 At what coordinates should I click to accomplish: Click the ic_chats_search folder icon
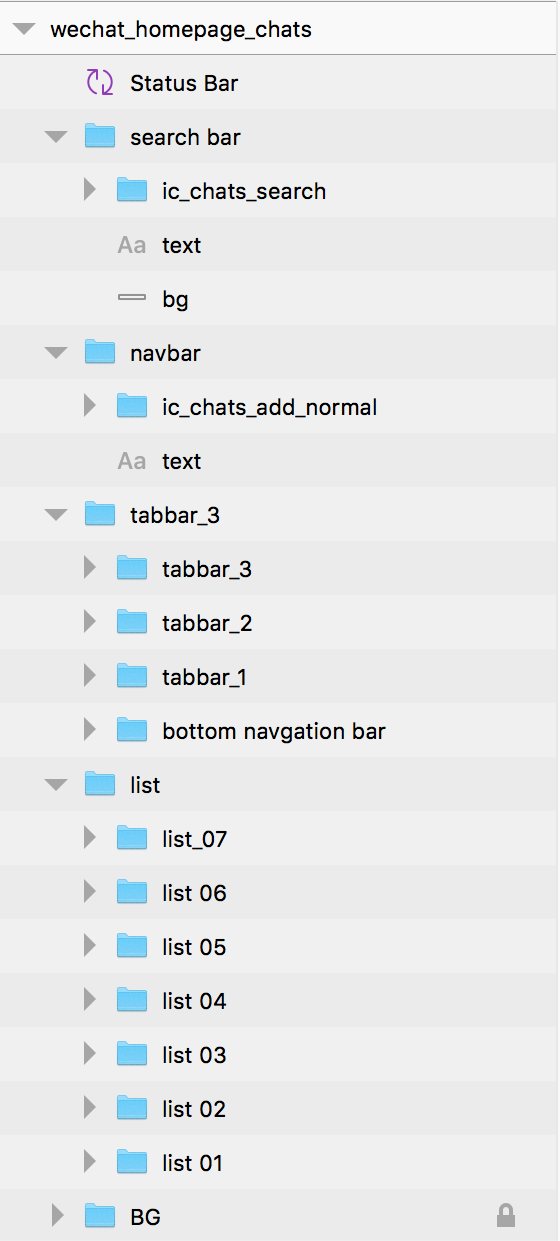[x=132, y=191]
